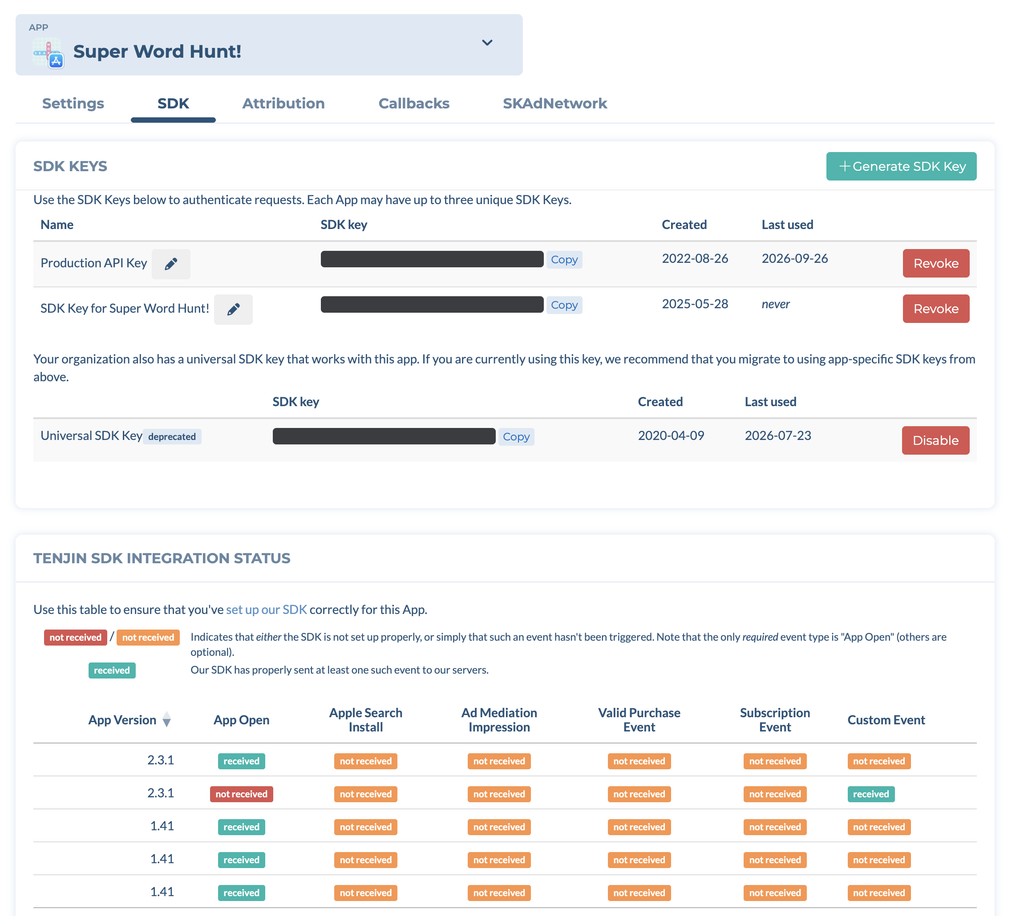The width and height of the screenshot is (1024, 916).
Task: Generate a new SDK Key
Action: 901,166
